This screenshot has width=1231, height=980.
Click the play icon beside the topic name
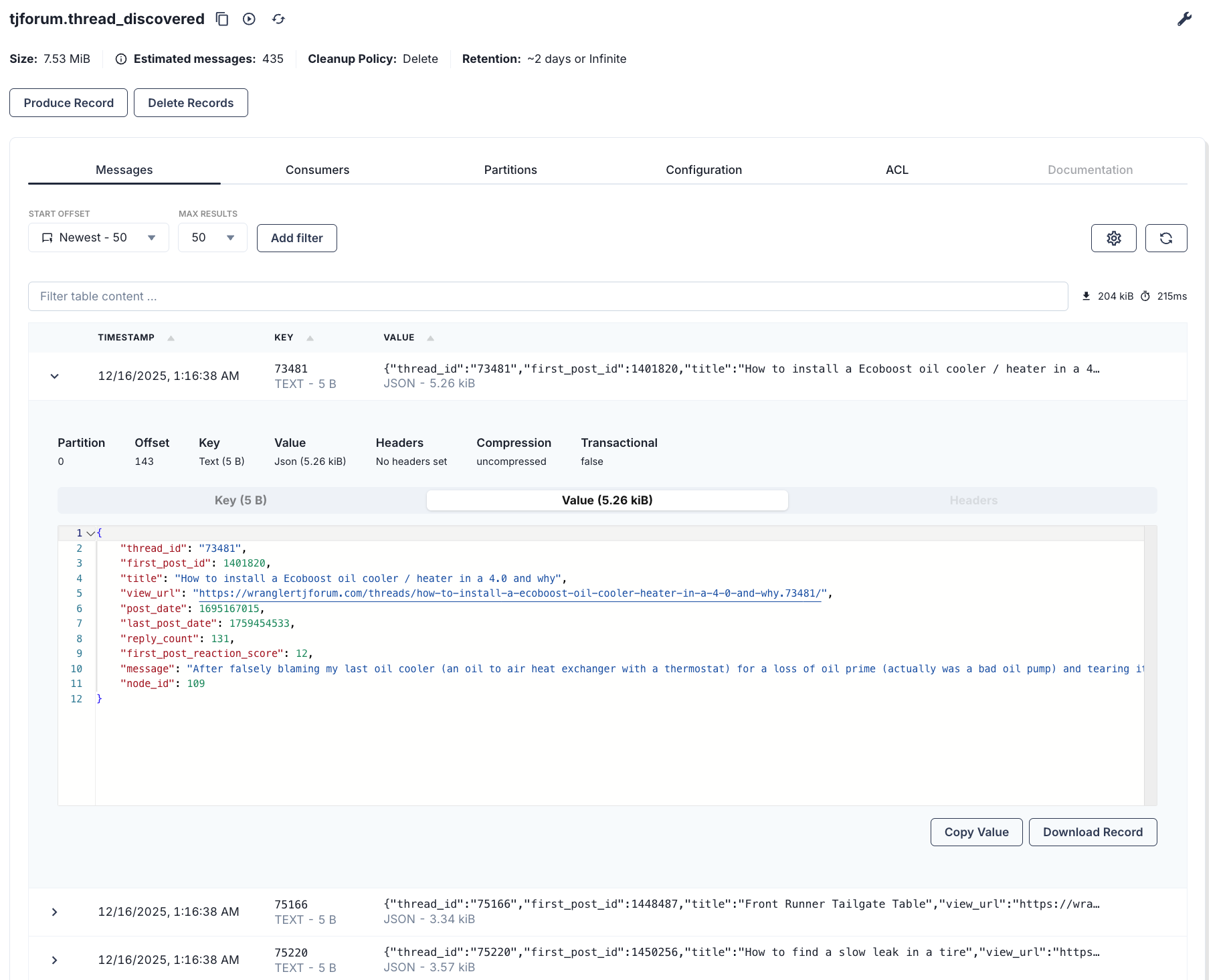249,19
